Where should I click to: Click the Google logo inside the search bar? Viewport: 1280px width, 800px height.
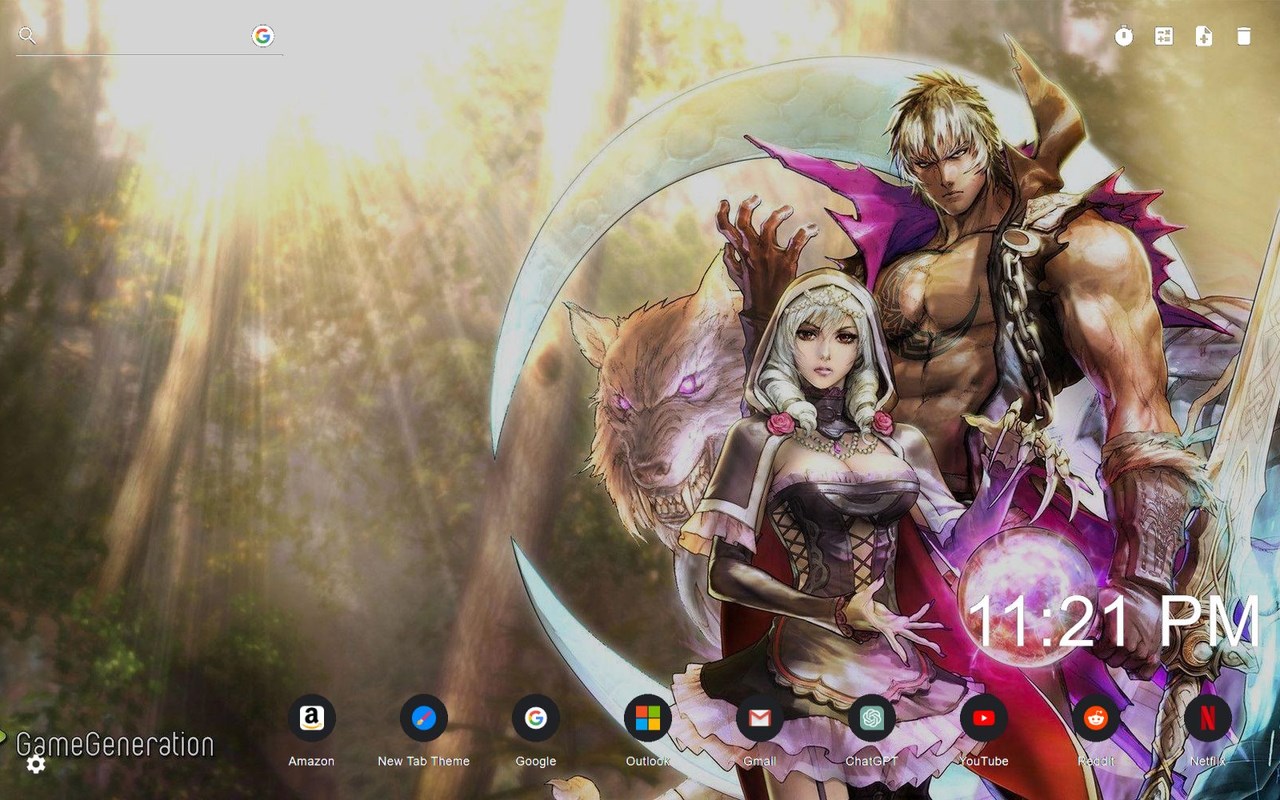[264, 33]
